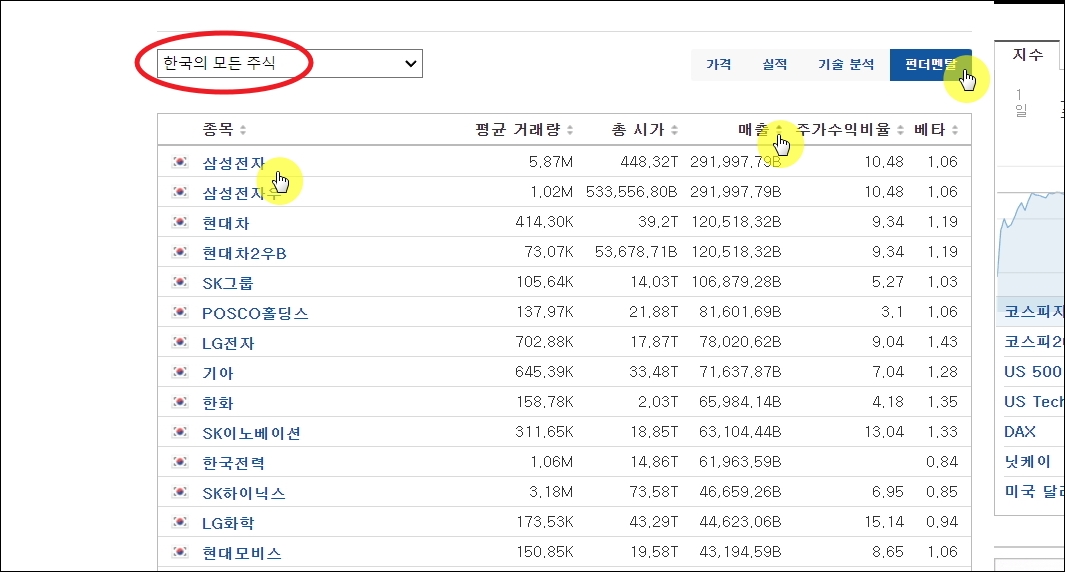Click Korean flag icon beside SK그룹
Screen dimensions: 1065x572
180,281
